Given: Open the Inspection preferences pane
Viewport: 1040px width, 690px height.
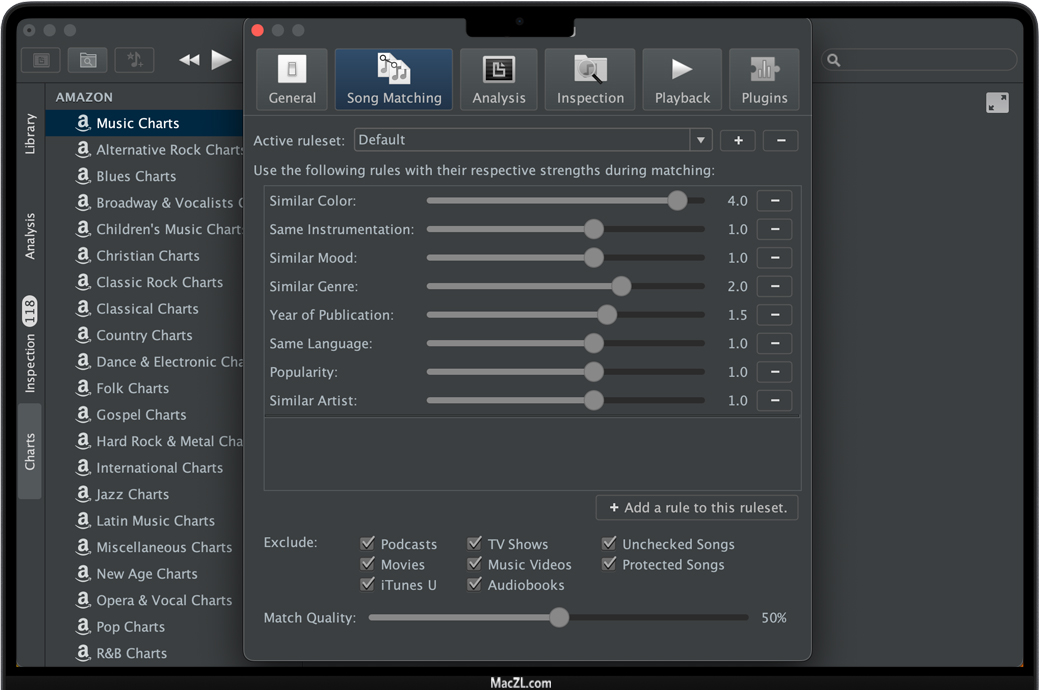Looking at the screenshot, I should [x=590, y=79].
